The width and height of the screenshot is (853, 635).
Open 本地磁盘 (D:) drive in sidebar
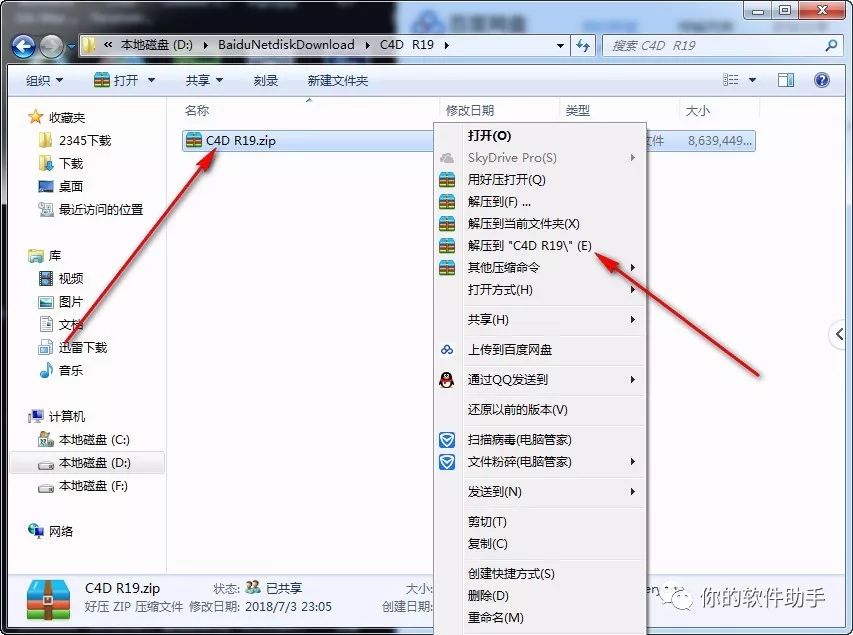87,463
